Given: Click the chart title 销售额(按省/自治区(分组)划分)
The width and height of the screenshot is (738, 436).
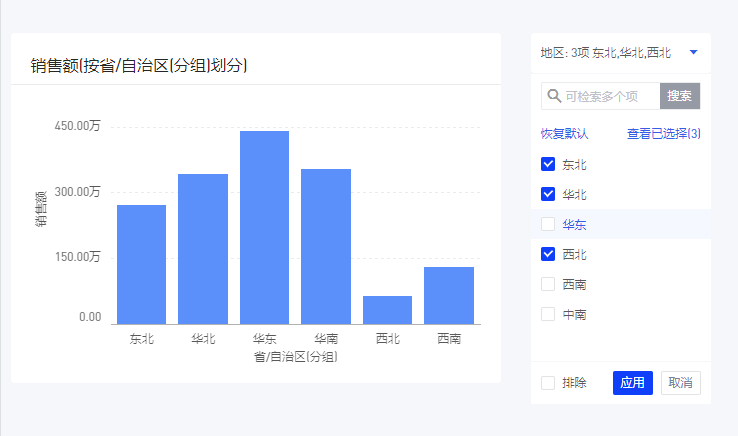Looking at the screenshot, I should coord(139,66).
